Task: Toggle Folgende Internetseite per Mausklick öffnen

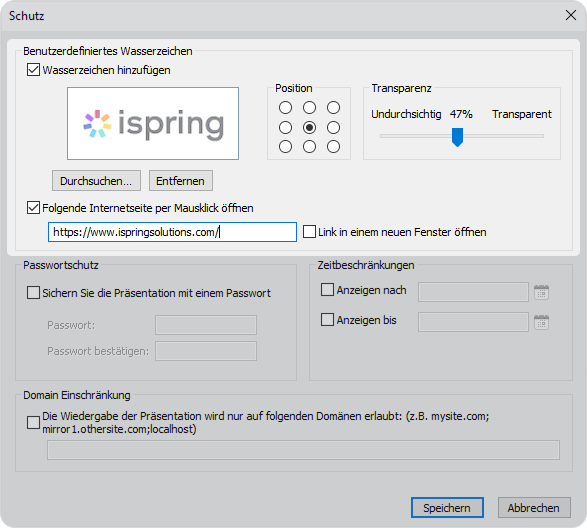Action: [33, 207]
